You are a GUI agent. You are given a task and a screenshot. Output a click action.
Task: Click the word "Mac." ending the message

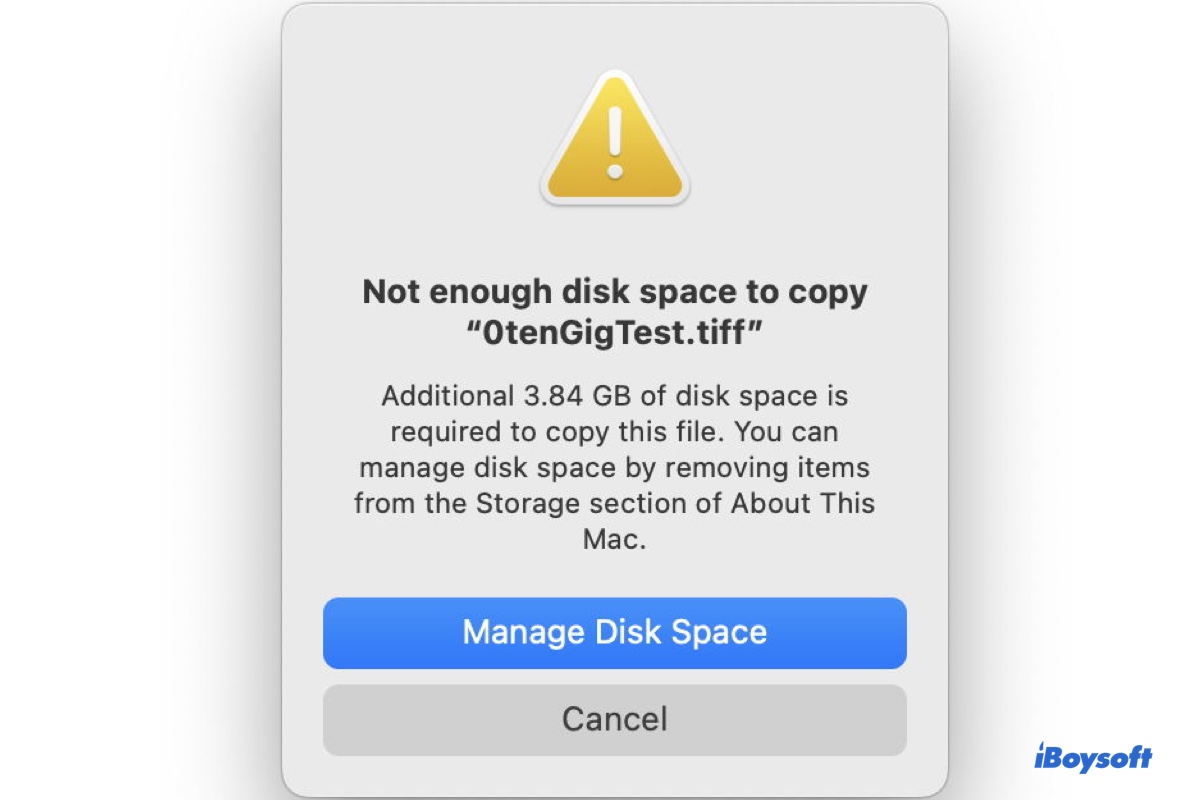613,539
